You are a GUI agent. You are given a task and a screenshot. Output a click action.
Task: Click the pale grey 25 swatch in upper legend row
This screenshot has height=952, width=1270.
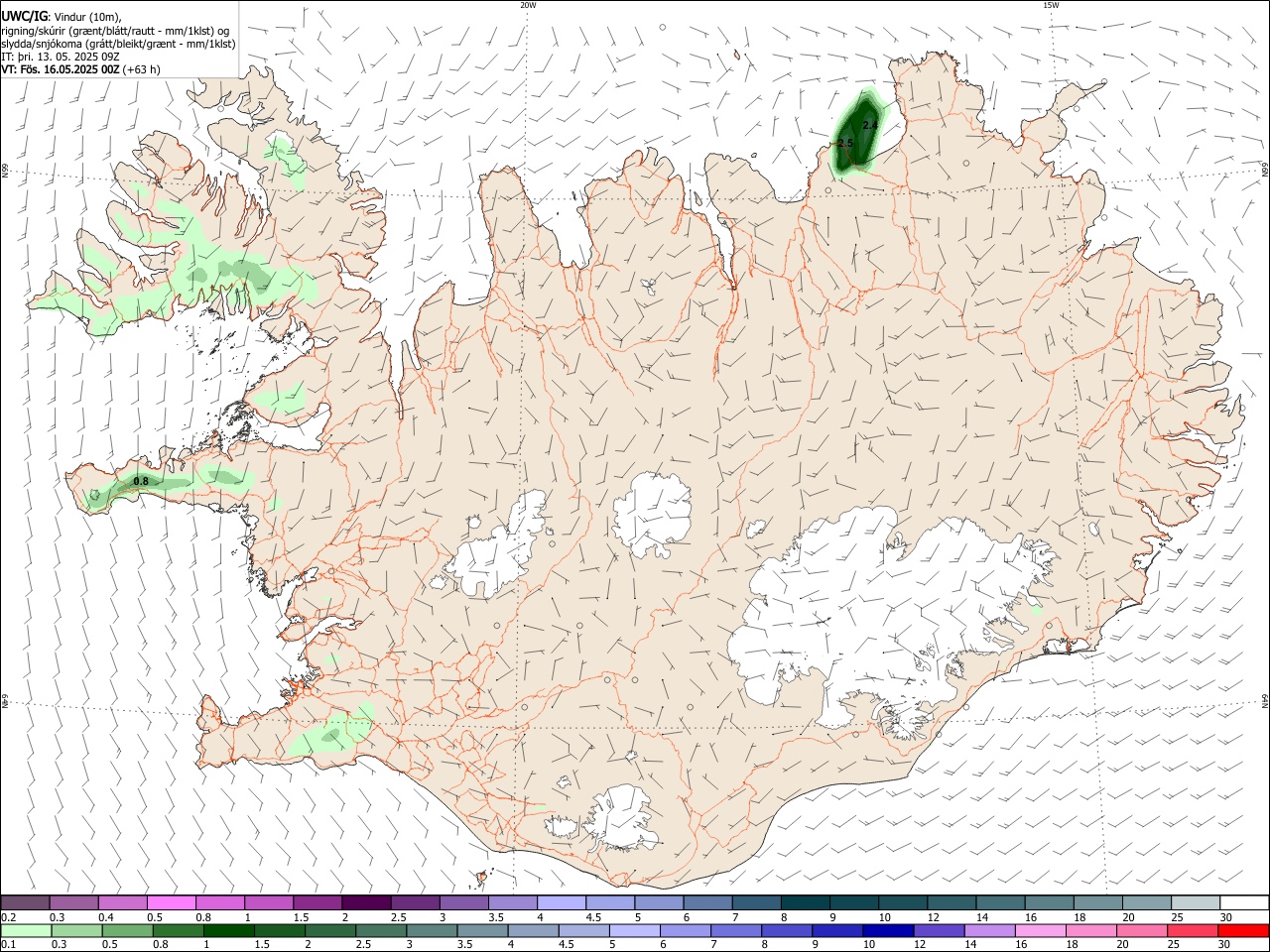tap(1195, 903)
